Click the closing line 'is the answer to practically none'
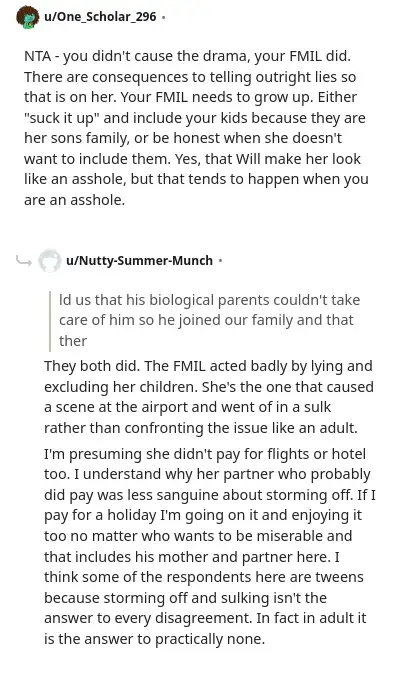The width and height of the screenshot is (400, 674). (x=154, y=639)
